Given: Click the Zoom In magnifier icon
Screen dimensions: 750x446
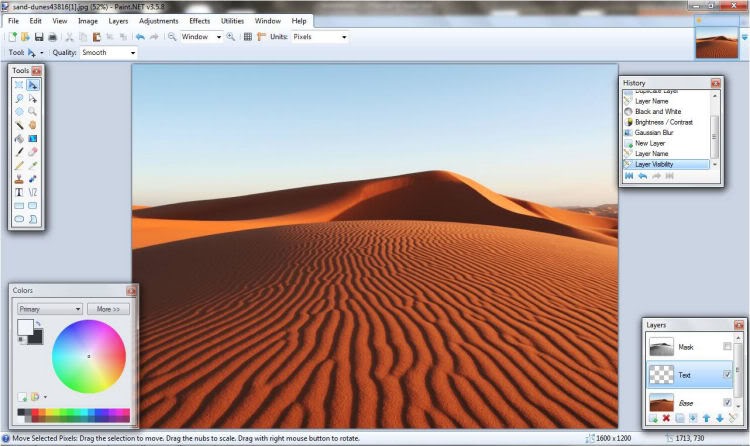Looking at the screenshot, I should 231,37.
